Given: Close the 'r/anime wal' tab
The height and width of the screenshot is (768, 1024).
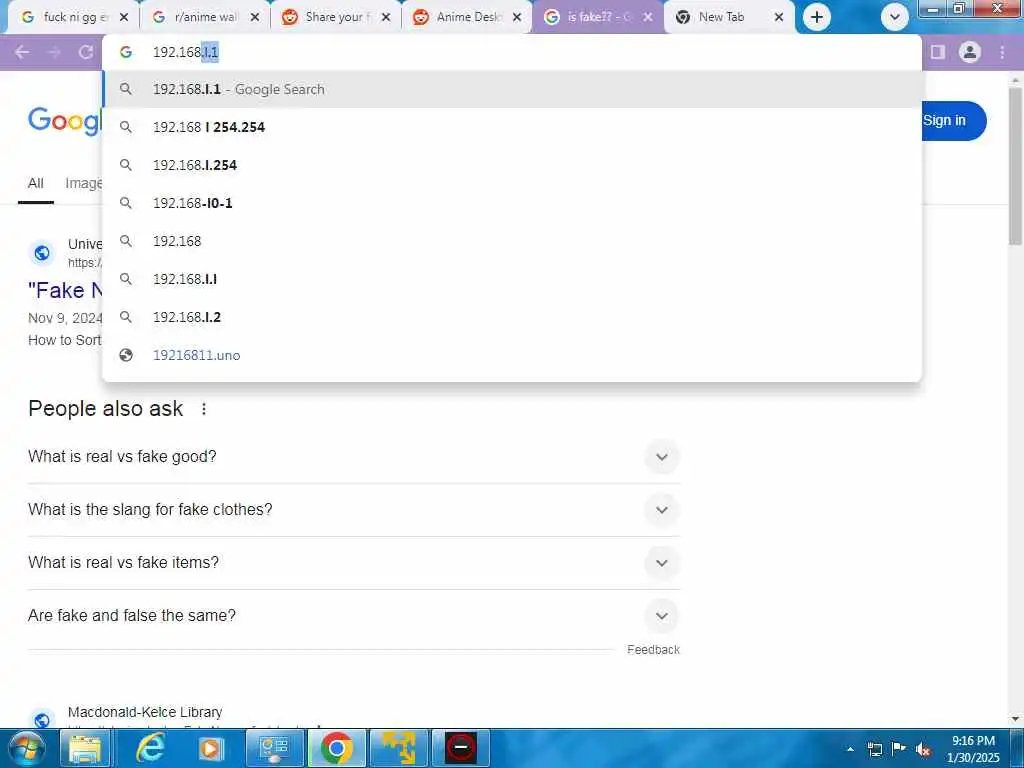Looking at the screenshot, I should click(255, 18).
